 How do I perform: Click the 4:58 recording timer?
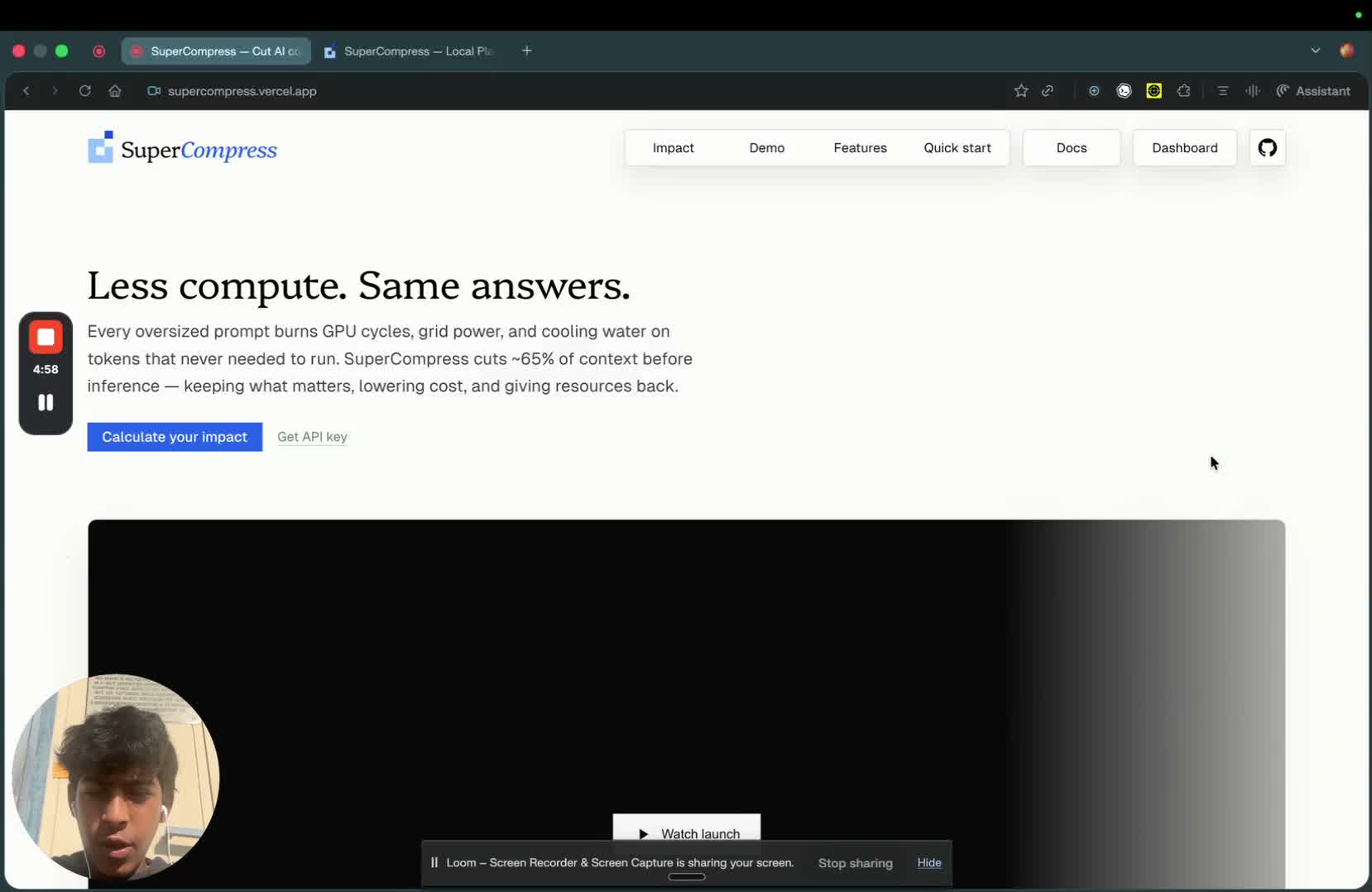pyautogui.click(x=46, y=370)
